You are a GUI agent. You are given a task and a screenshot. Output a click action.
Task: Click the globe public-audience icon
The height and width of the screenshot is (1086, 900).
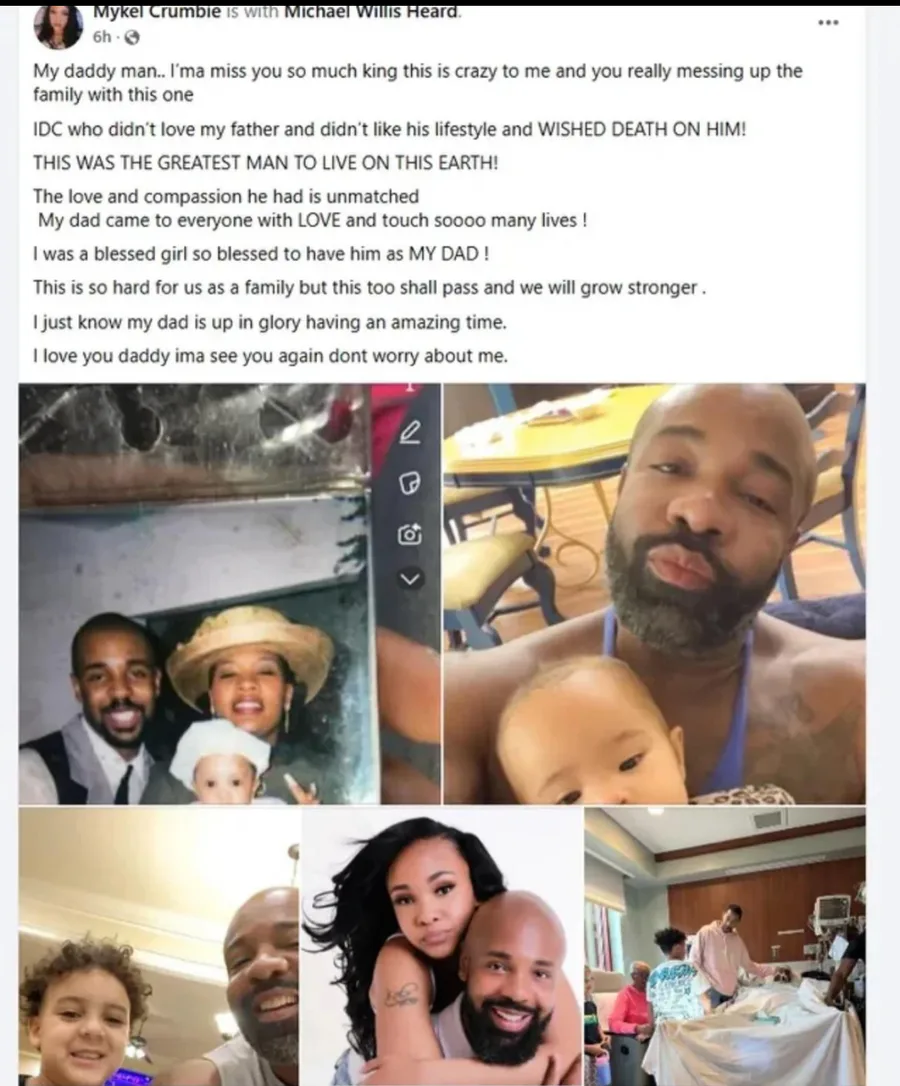tap(132, 38)
